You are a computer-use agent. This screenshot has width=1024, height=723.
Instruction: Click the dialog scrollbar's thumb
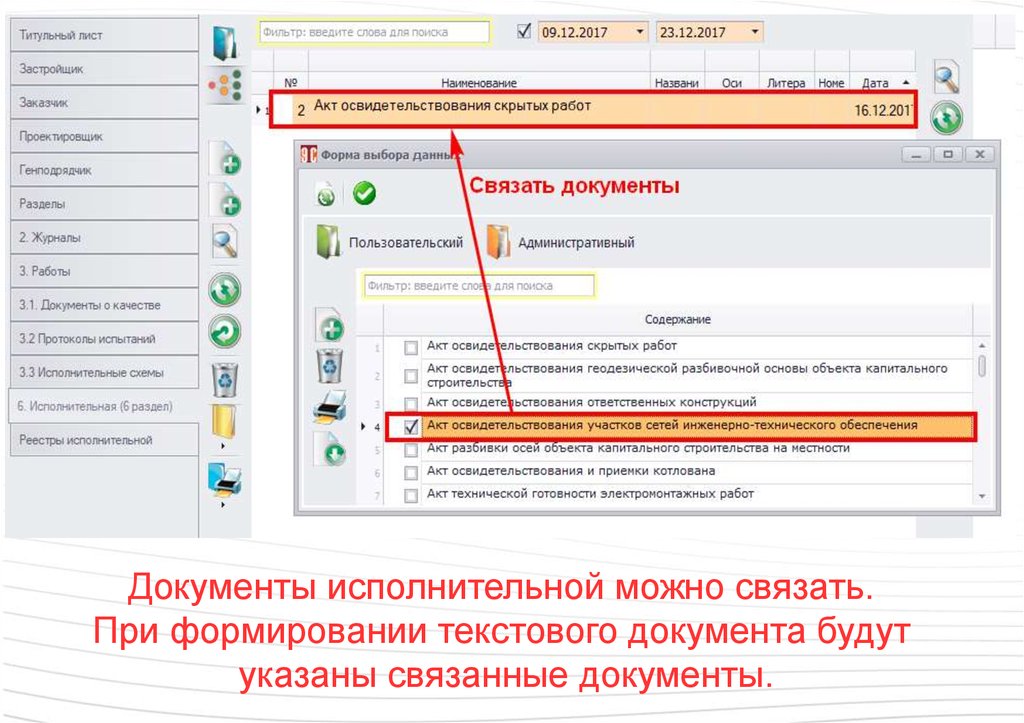click(x=982, y=366)
